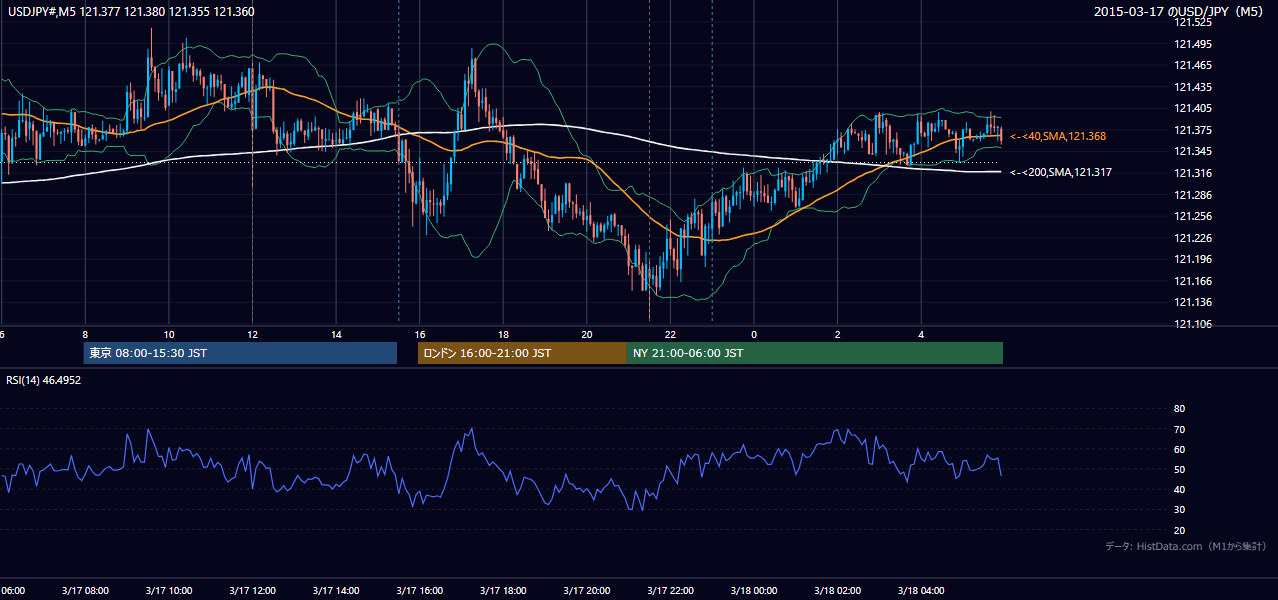This screenshot has width=1278, height=600.
Task: Click the London 16:00-21:00 JST session bar
Action: pos(522,353)
